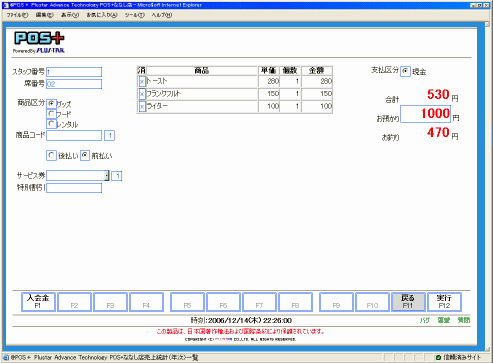Select the 現金 payment type radio
The width and height of the screenshot is (493, 363).
coord(405,71)
